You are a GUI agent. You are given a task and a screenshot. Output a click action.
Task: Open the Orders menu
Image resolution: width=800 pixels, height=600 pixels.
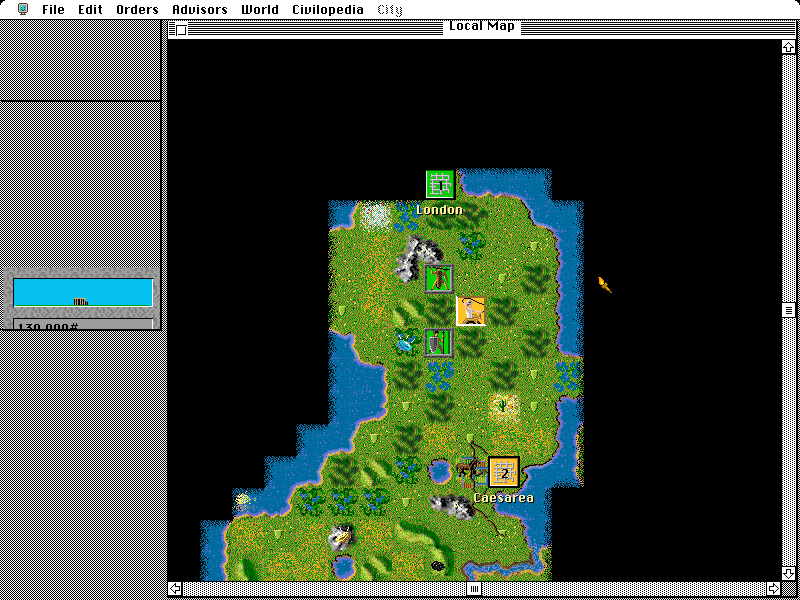point(137,9)
